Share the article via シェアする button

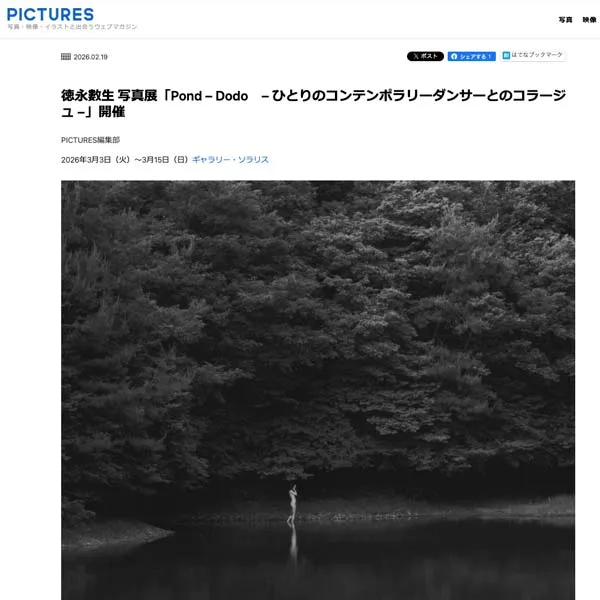(x=471, y=56)
